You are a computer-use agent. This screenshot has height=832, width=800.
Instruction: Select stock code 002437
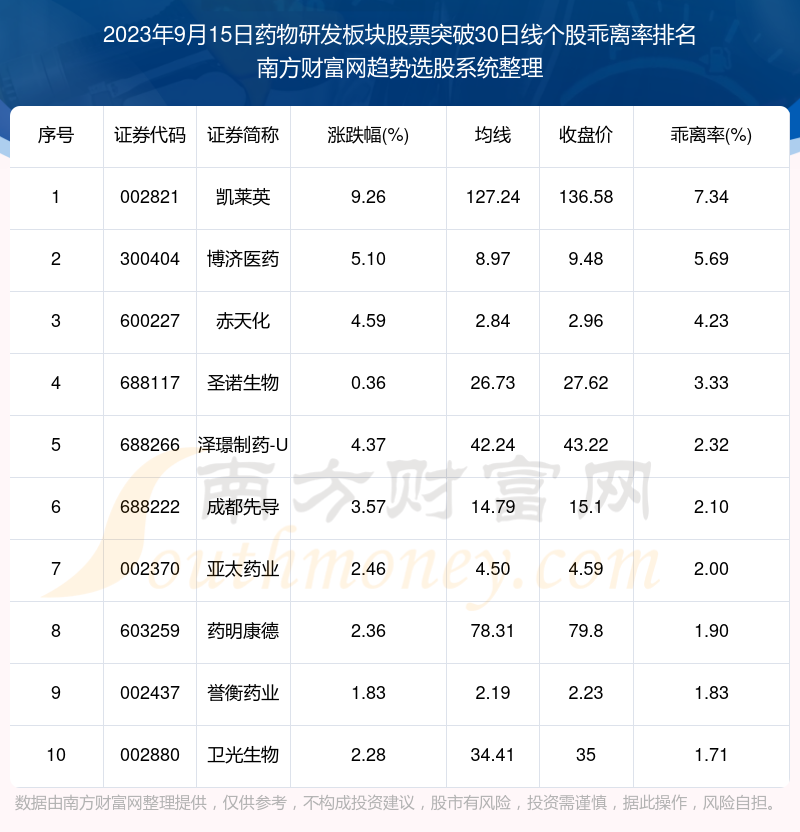point(150,693)
